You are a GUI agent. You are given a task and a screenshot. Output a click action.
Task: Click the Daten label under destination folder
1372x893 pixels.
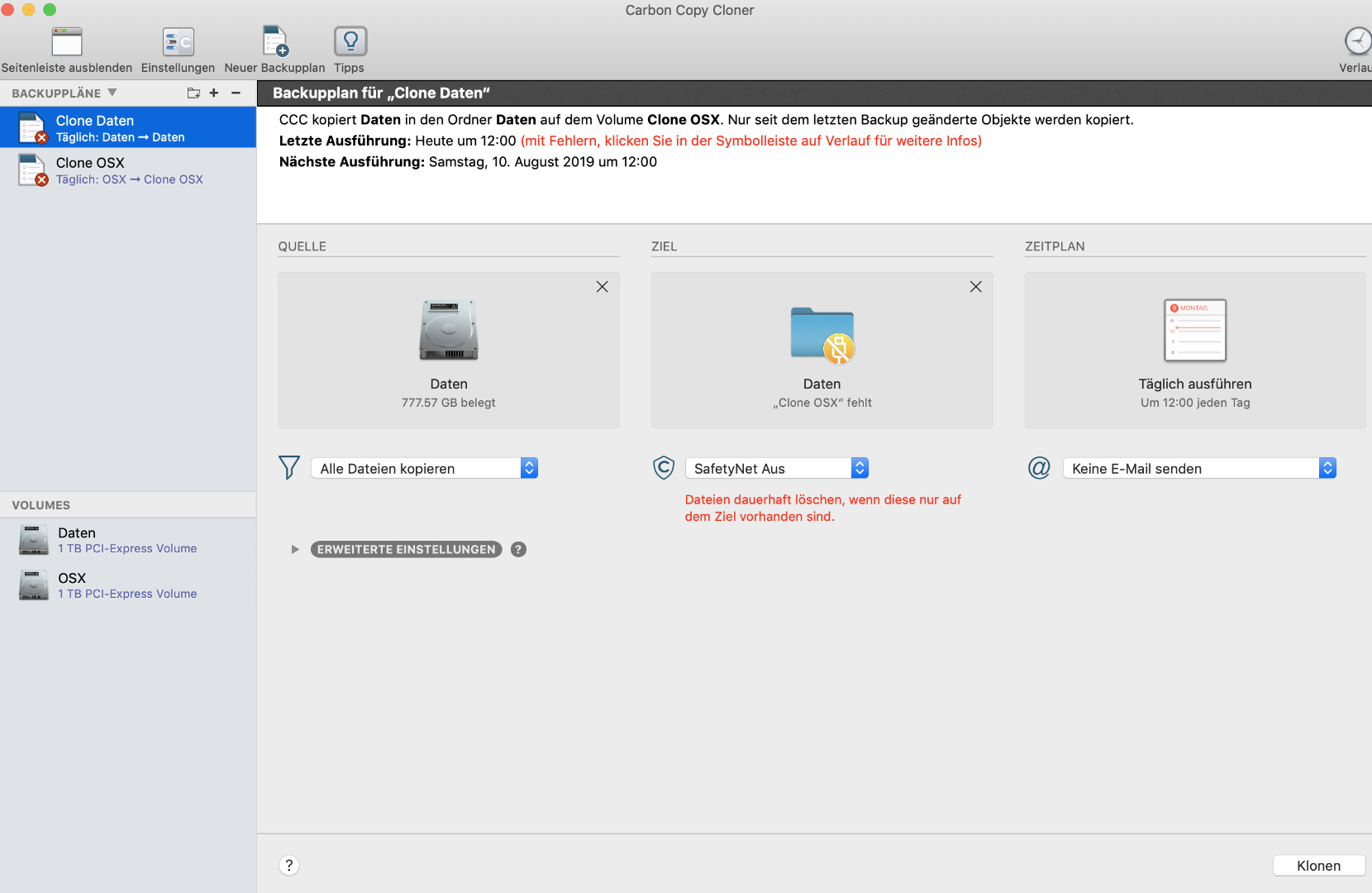[822, 384]
